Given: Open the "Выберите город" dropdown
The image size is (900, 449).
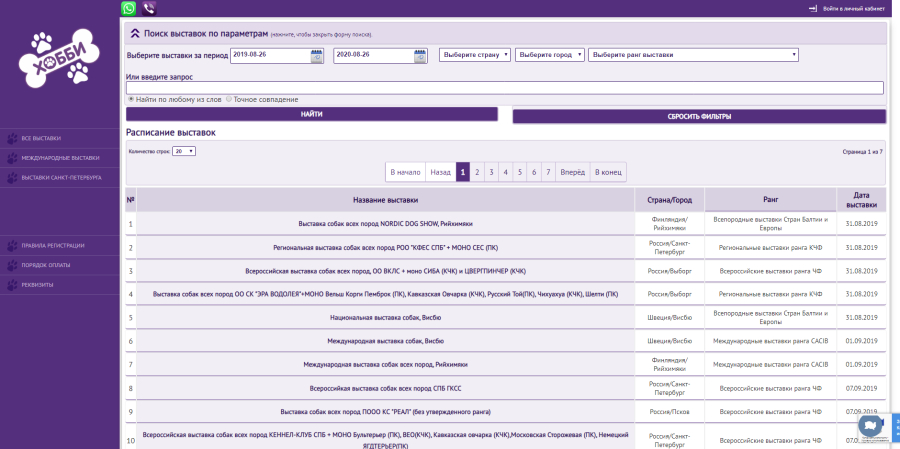Looking at the screenshot, I should pyautogui.click(x=549, y=55).
